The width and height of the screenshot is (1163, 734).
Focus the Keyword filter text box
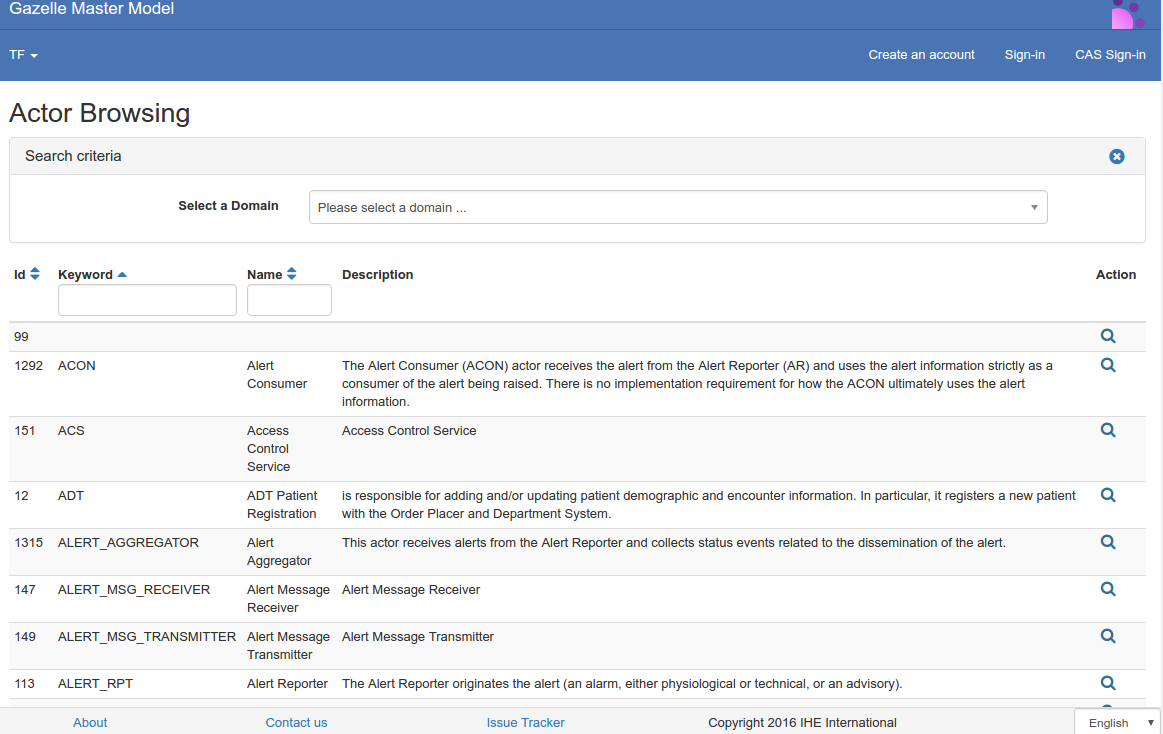pos(147,300)
